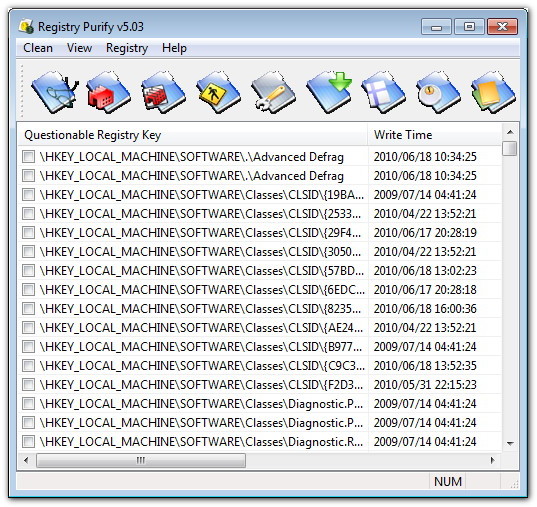Image resolution: width=537 pixels, height=507 pixels.
Task: Select write time 2010/06/18 13:52:35
Action: 425,366
